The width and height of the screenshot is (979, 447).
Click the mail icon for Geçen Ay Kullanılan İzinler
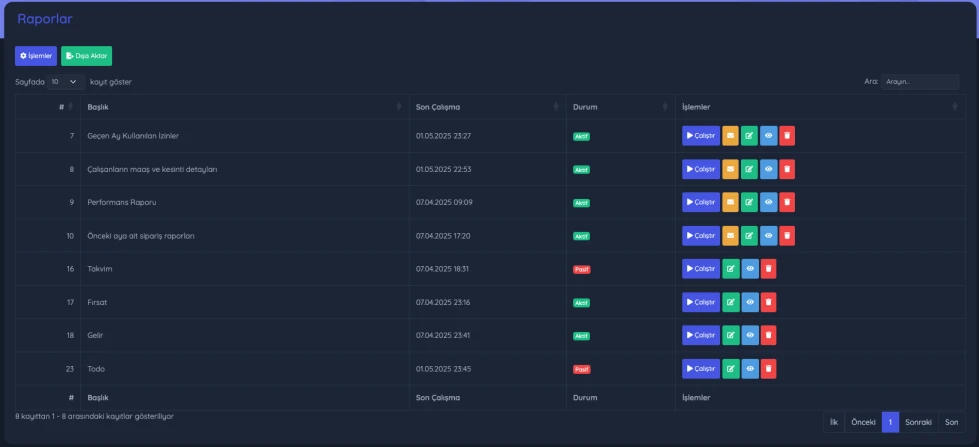click(x=730, y=135)
